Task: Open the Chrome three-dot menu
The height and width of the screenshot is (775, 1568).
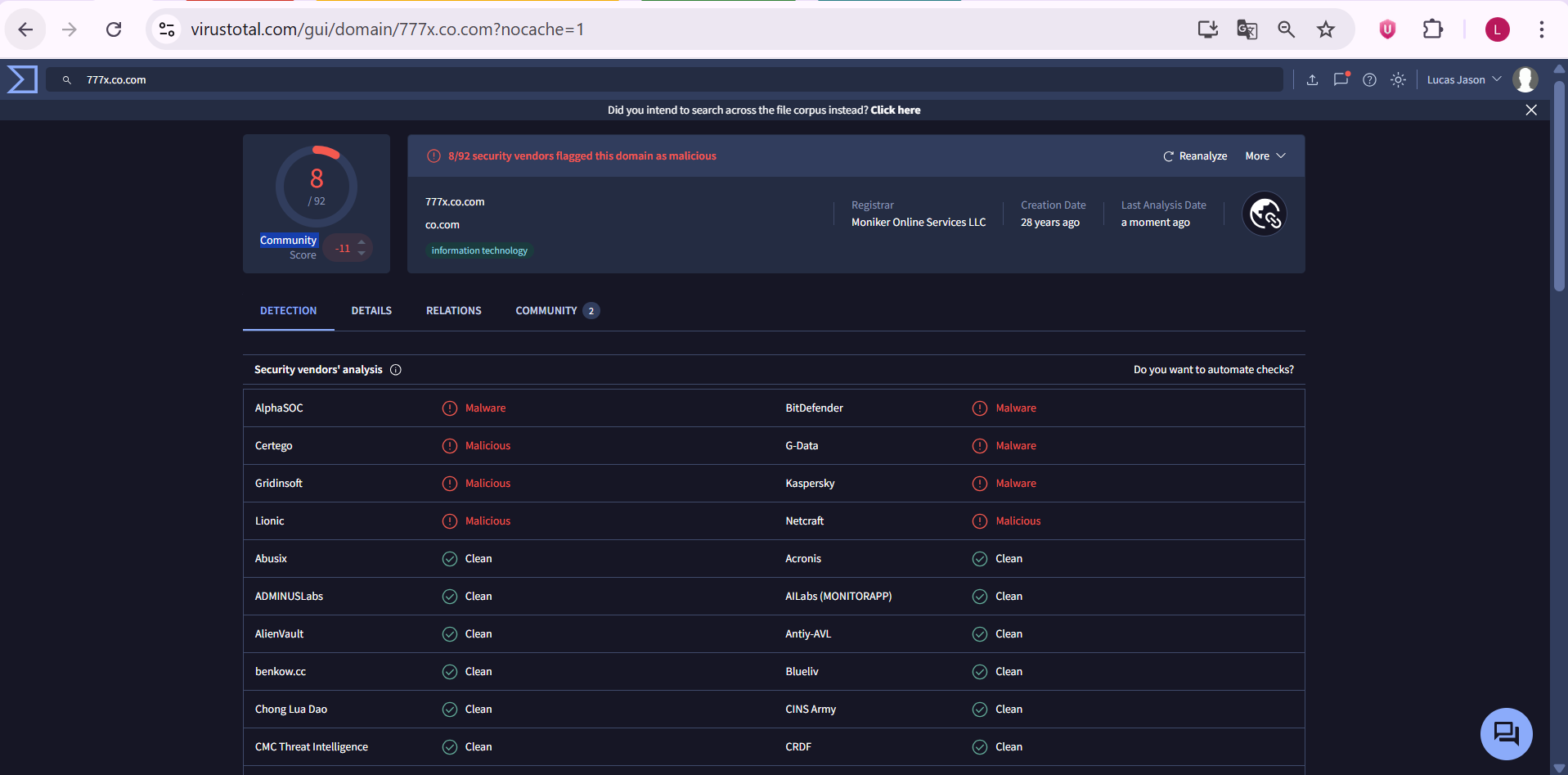Action: (x=1541, y=29)
